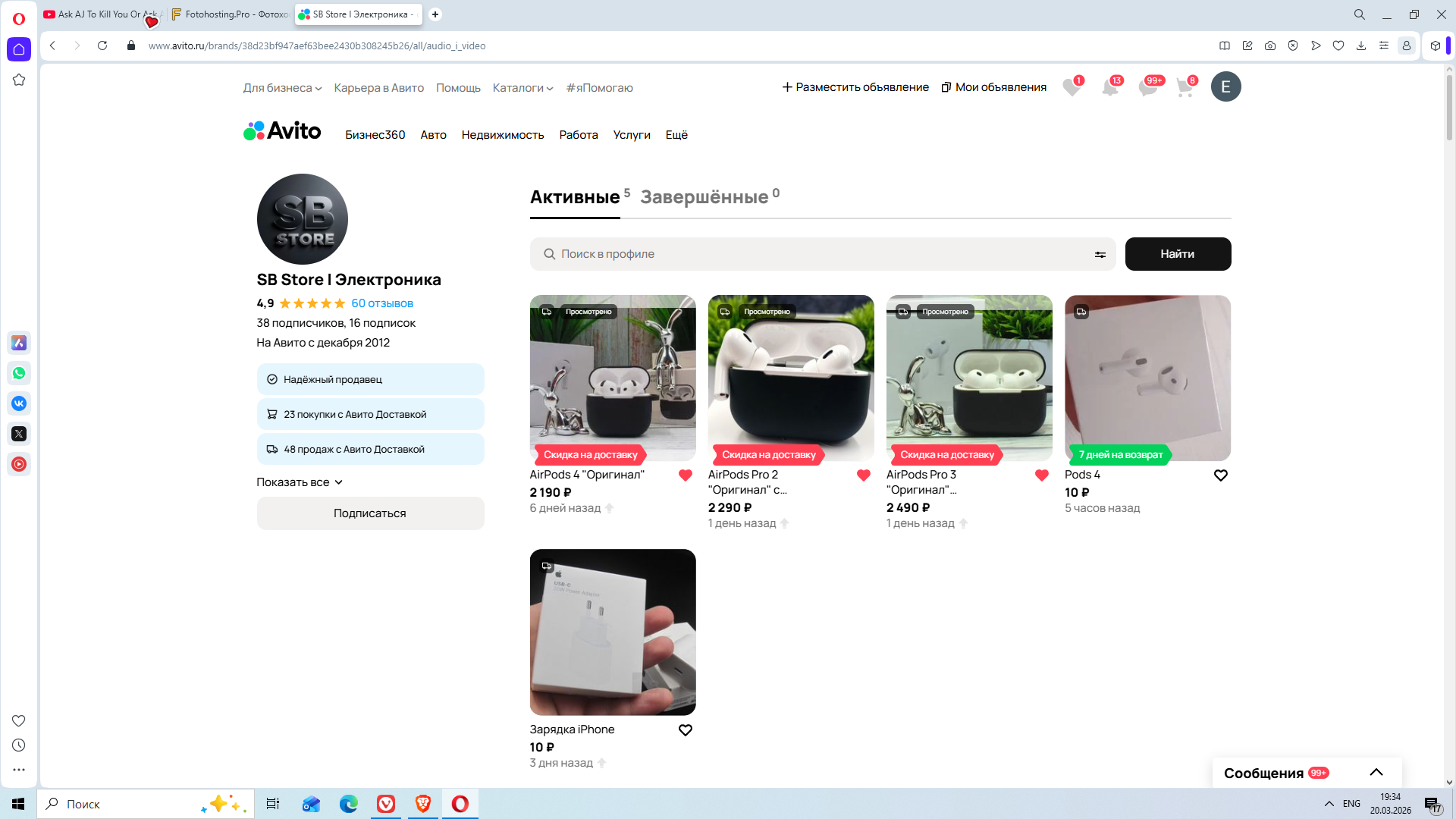Open the 60 отзывов reviews link
Image resolution: width=1456 pixels, height=819 pixels.
click(x=382, y=303)
